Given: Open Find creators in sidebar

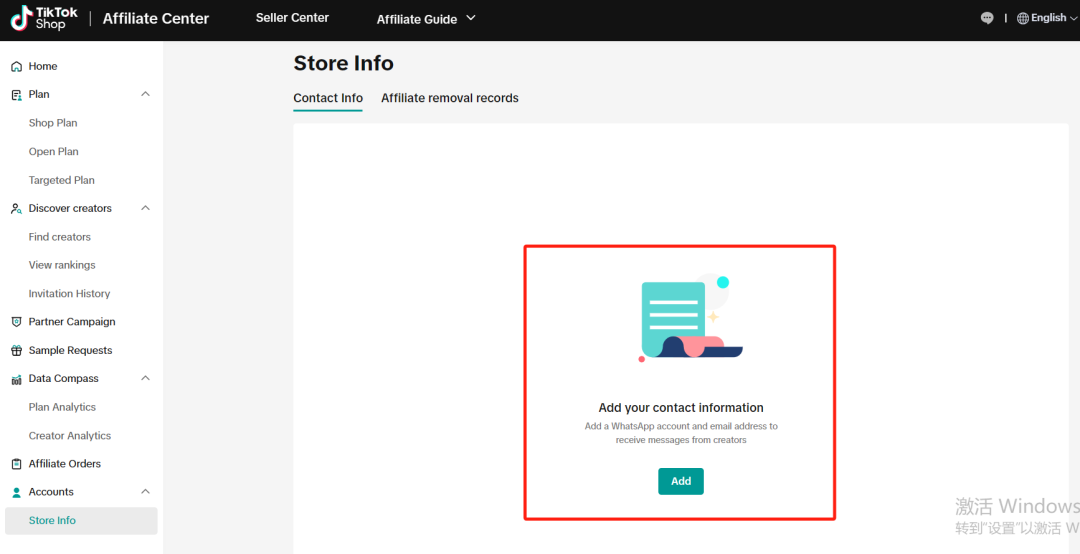Looking at the screenshot, I should coord(60,237).
